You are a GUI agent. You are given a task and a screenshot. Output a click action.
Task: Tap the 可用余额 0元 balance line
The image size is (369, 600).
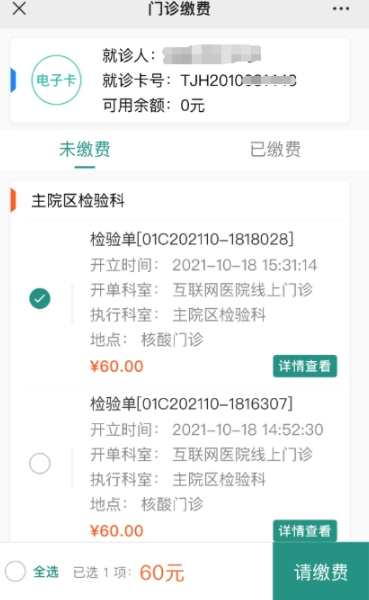153,105
